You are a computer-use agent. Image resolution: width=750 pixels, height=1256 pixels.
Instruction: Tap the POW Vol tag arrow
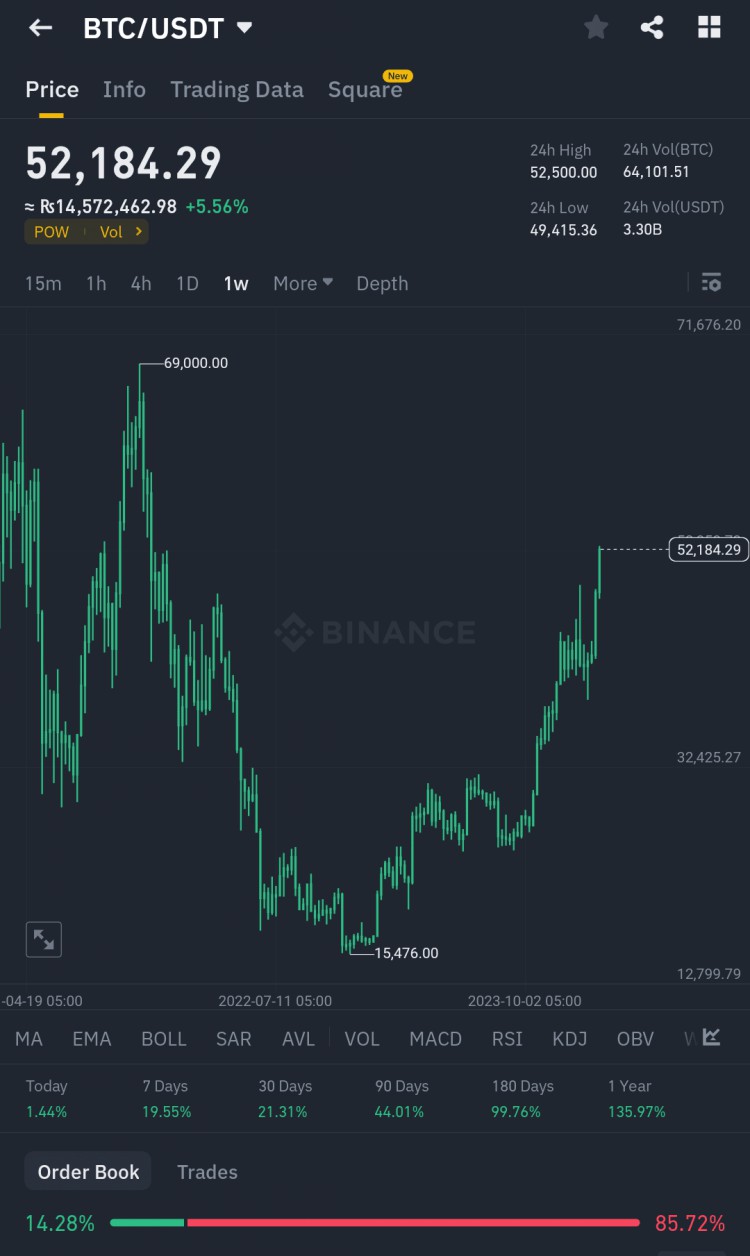(x=138, y=232)
